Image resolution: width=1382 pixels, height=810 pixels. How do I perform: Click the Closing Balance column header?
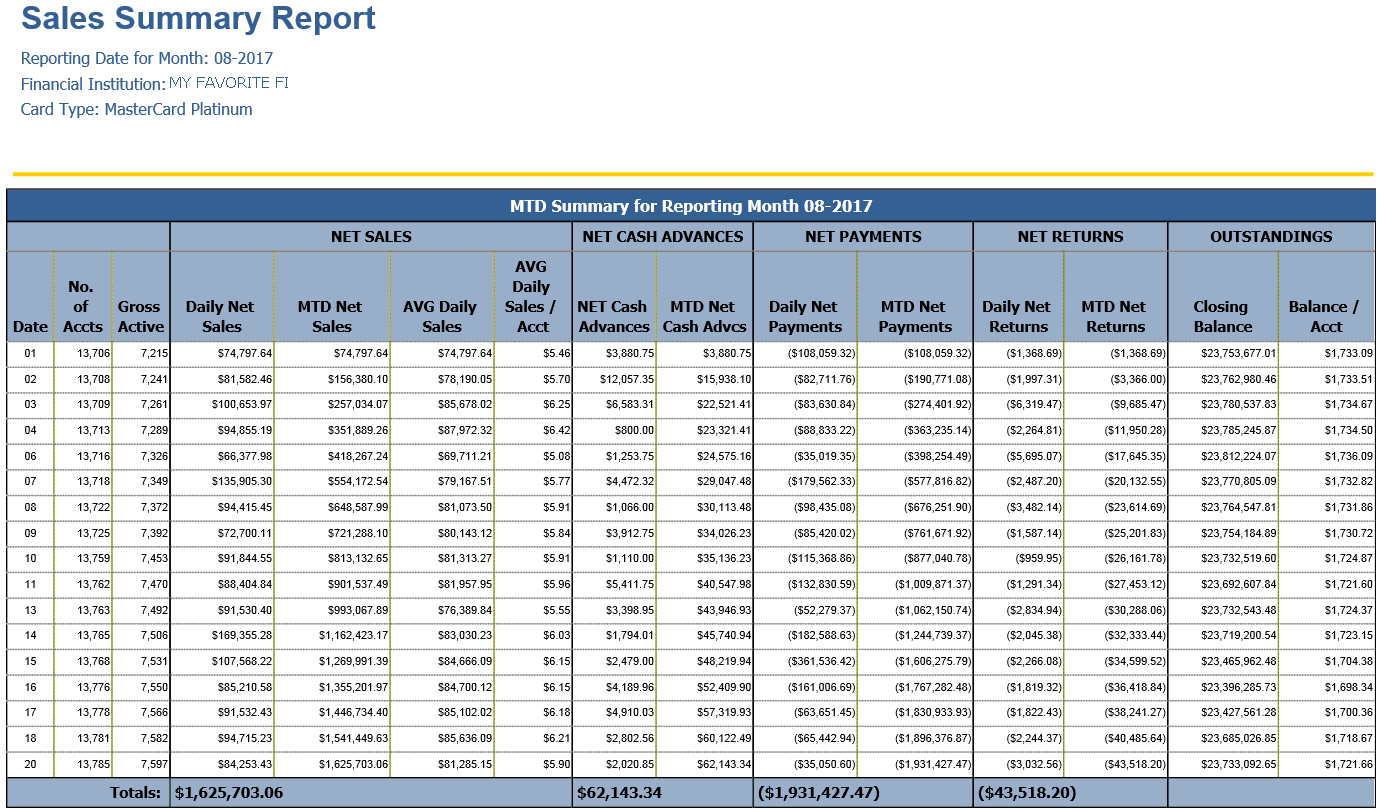click(x=1223, y=296)
